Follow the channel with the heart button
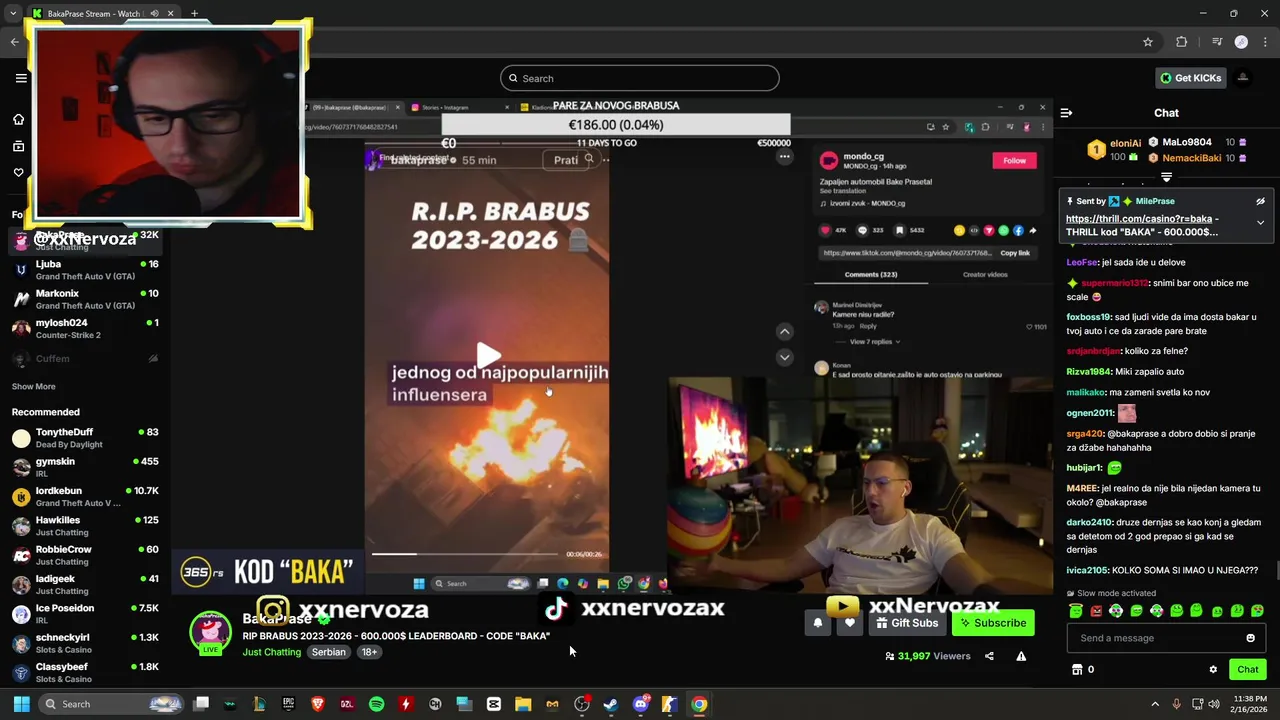The width and height of the screenshot is (1280, 720). point(849,623)
